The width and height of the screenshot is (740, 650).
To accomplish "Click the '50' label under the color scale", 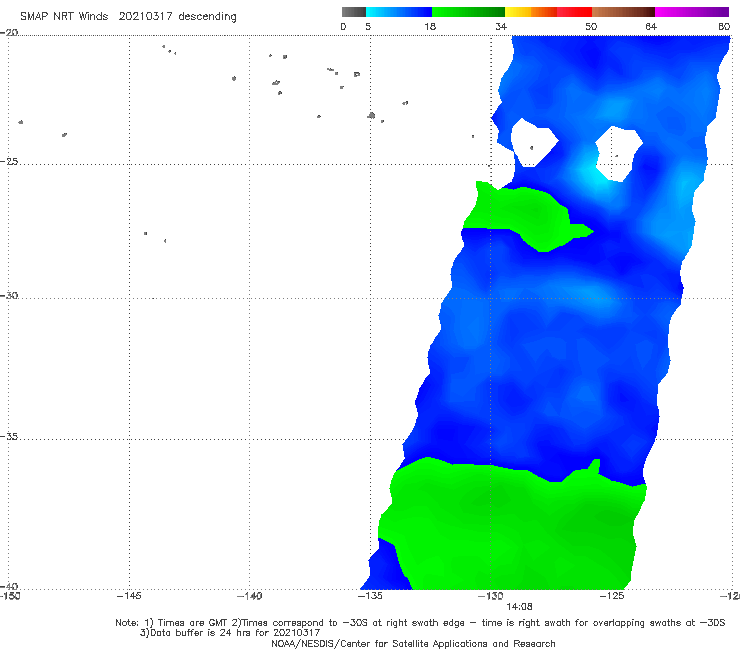I will coord(591,26).
